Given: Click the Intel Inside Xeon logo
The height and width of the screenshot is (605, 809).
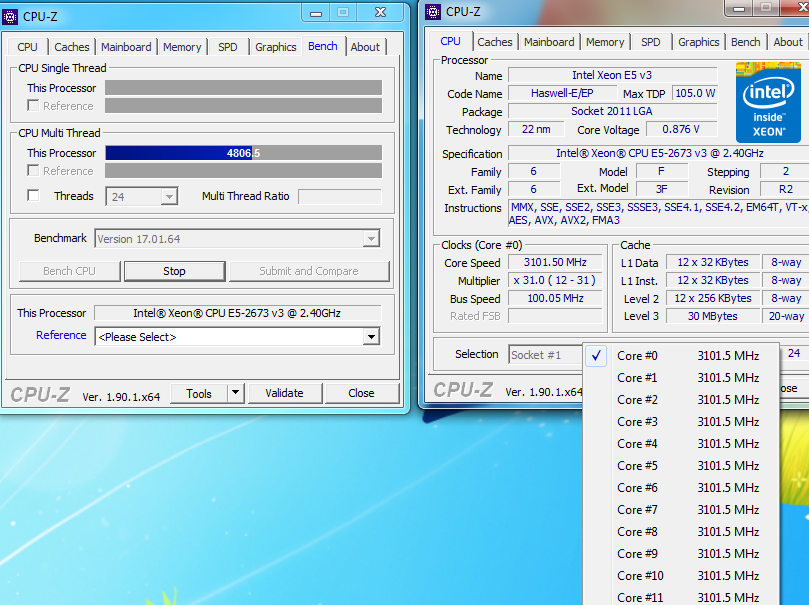Looking at the screenshot, I should pos(768,102).
